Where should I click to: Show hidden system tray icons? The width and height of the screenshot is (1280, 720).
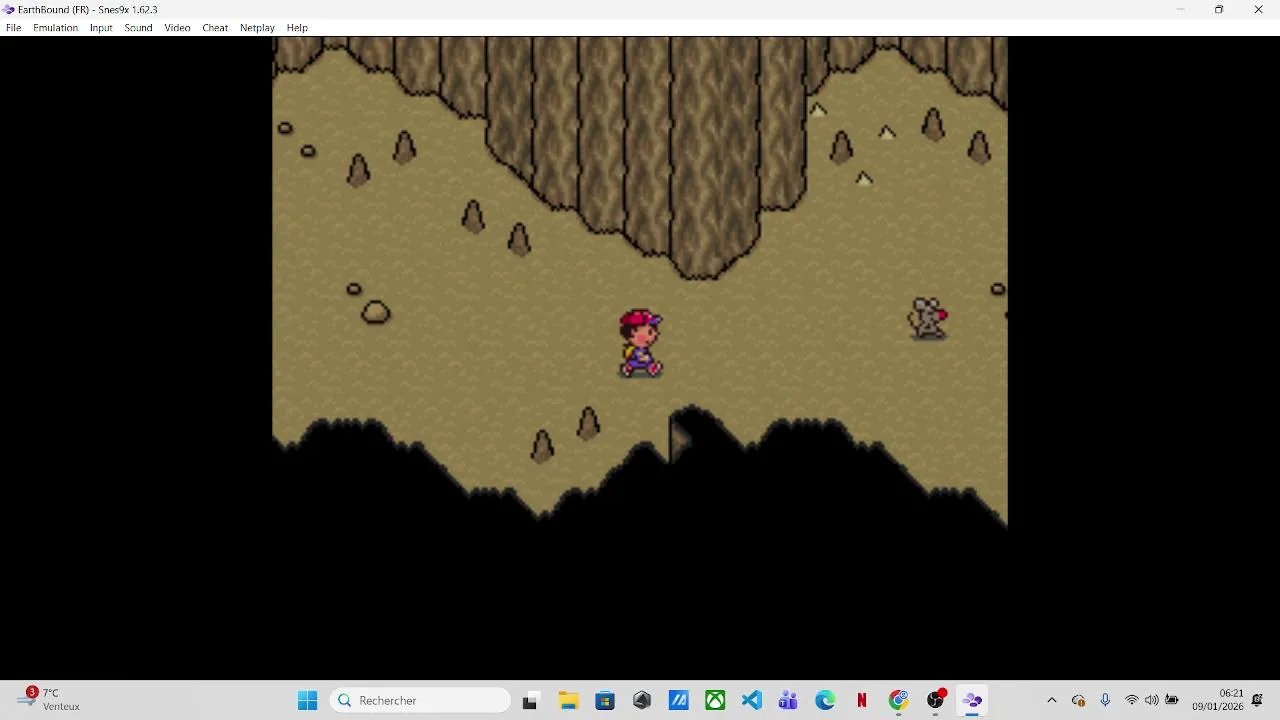1051,701
